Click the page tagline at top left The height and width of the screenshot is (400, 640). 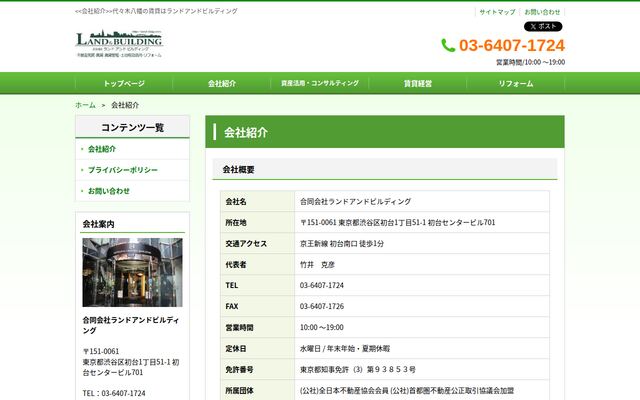[156, 11]
